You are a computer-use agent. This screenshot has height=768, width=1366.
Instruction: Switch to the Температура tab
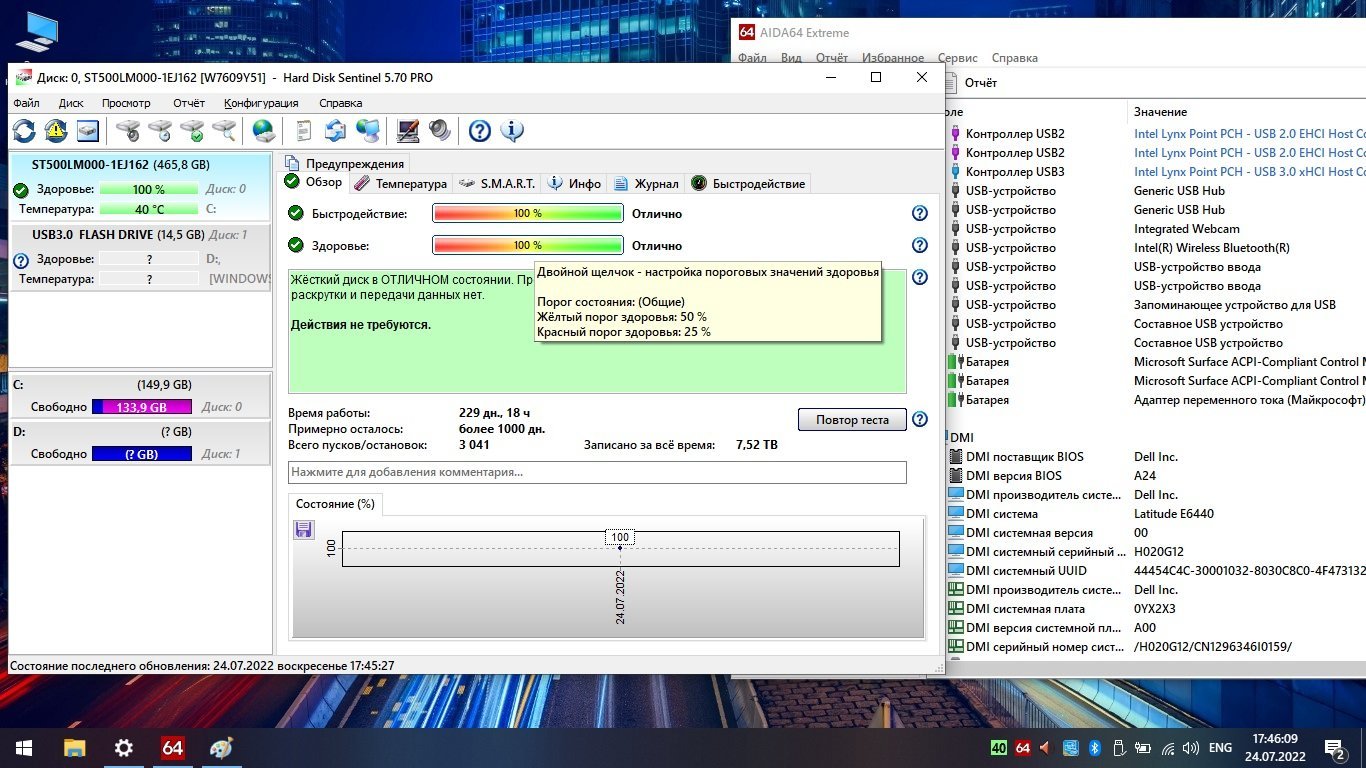click(x=401, y=183)
